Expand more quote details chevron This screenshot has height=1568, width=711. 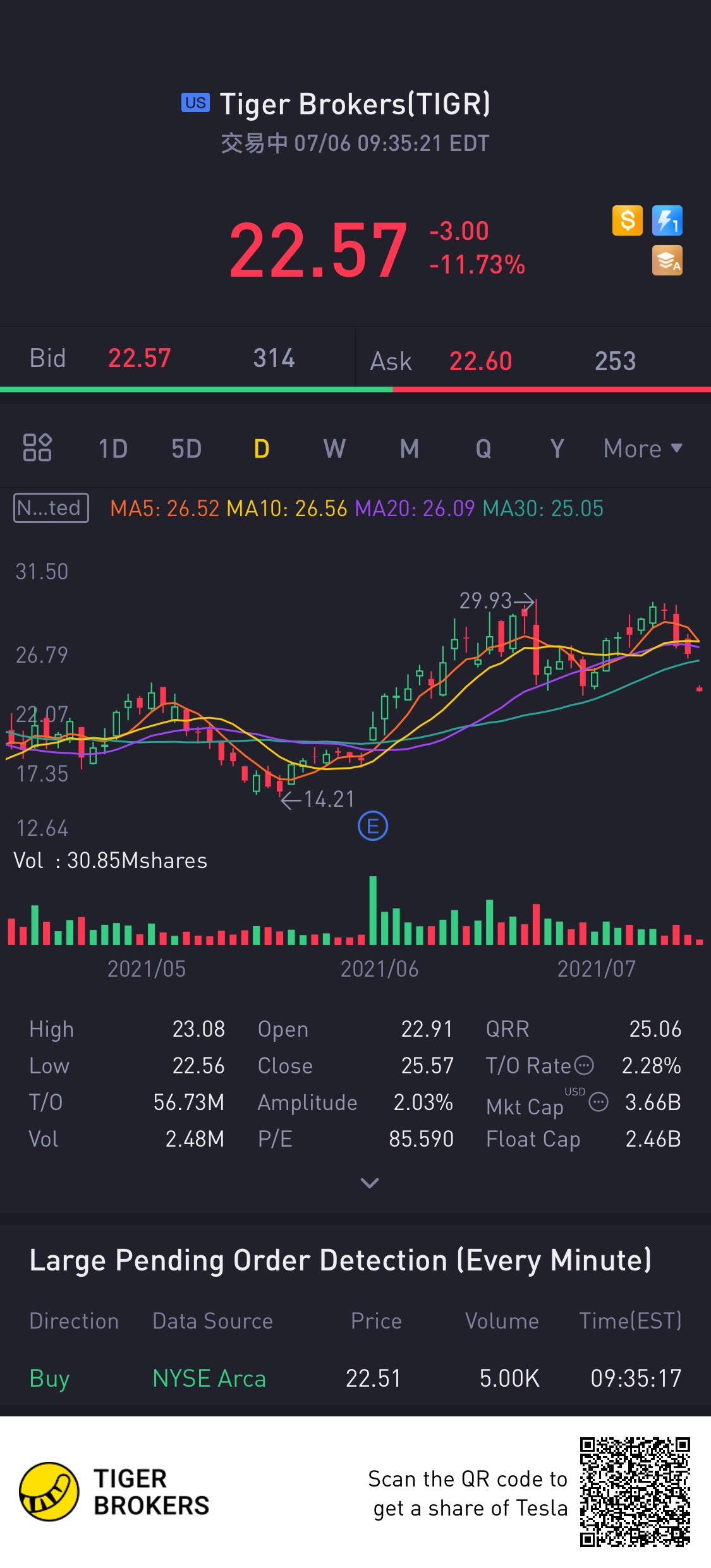click(x=370, y=1183)
